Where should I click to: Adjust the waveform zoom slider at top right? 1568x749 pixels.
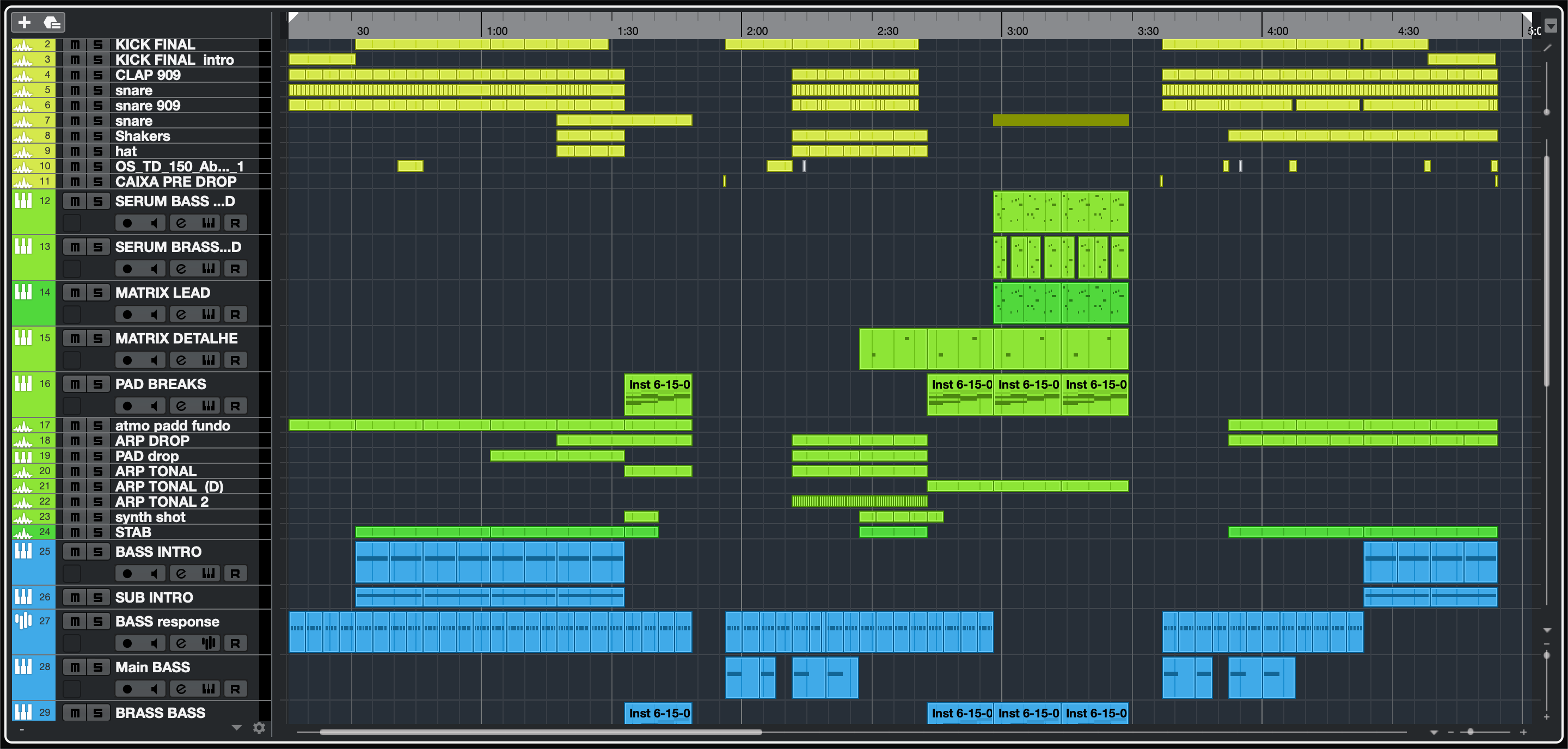(x=1547, y=112)
